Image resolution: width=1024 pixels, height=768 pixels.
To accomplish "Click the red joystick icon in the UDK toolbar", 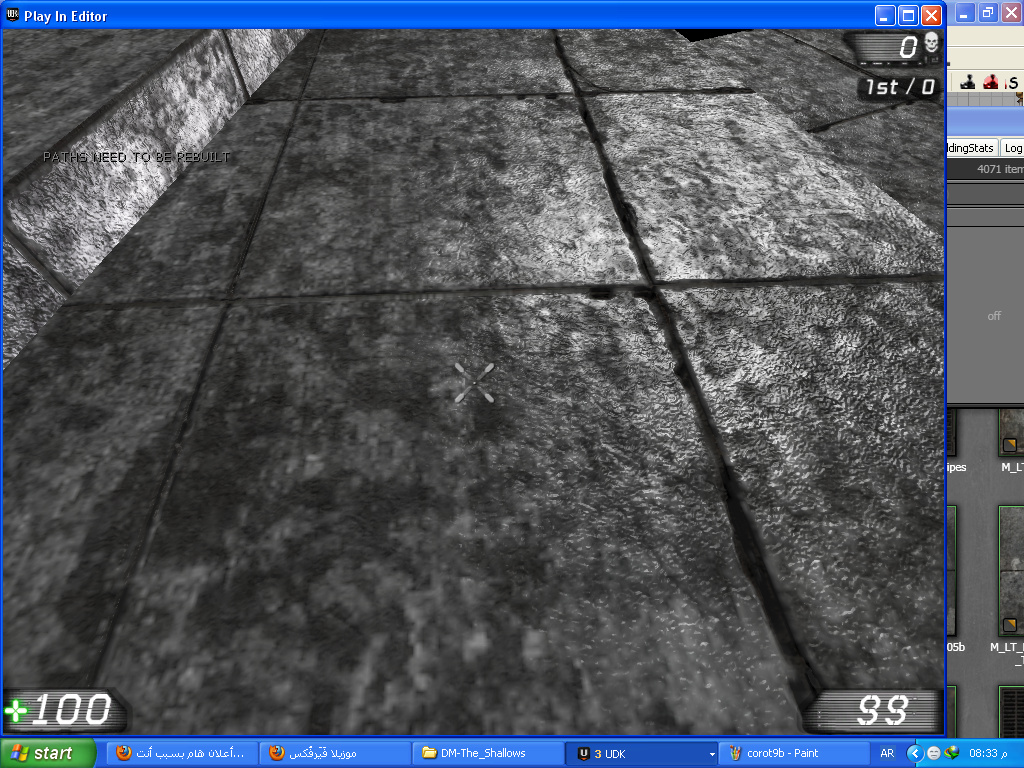I will click(991, 82).
